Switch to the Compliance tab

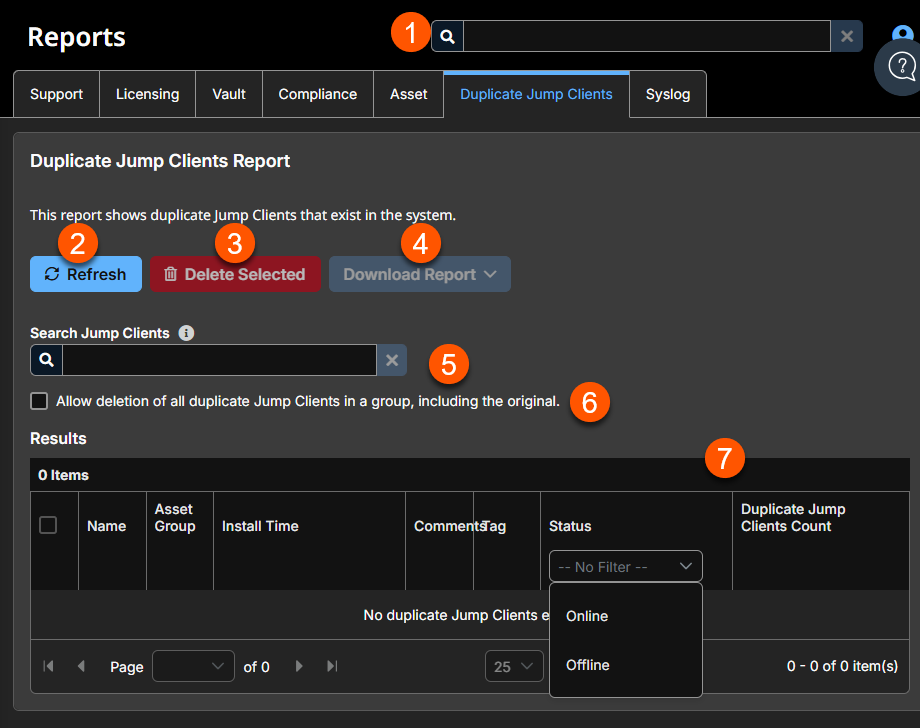pyautogui.click(x=317, y=94)
